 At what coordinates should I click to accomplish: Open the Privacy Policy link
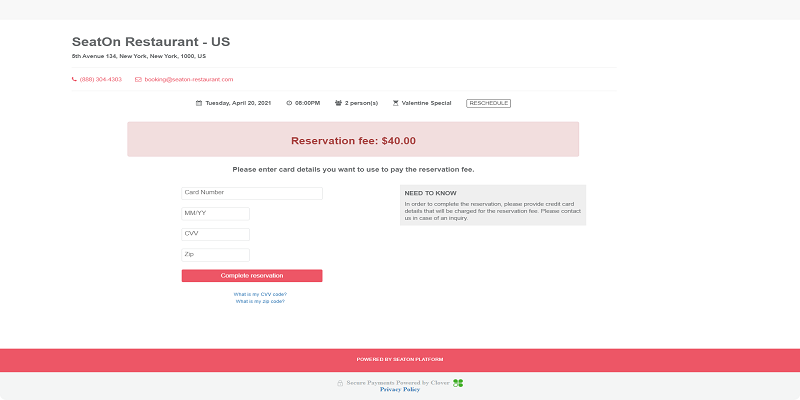pos(400,389)
